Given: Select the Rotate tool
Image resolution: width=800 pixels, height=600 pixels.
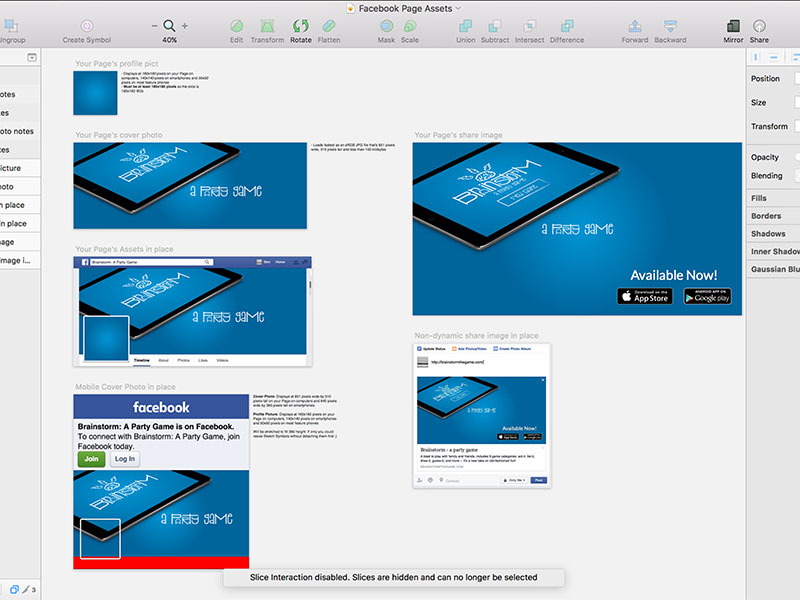Looking at the screenshot, I should [300, 26].
